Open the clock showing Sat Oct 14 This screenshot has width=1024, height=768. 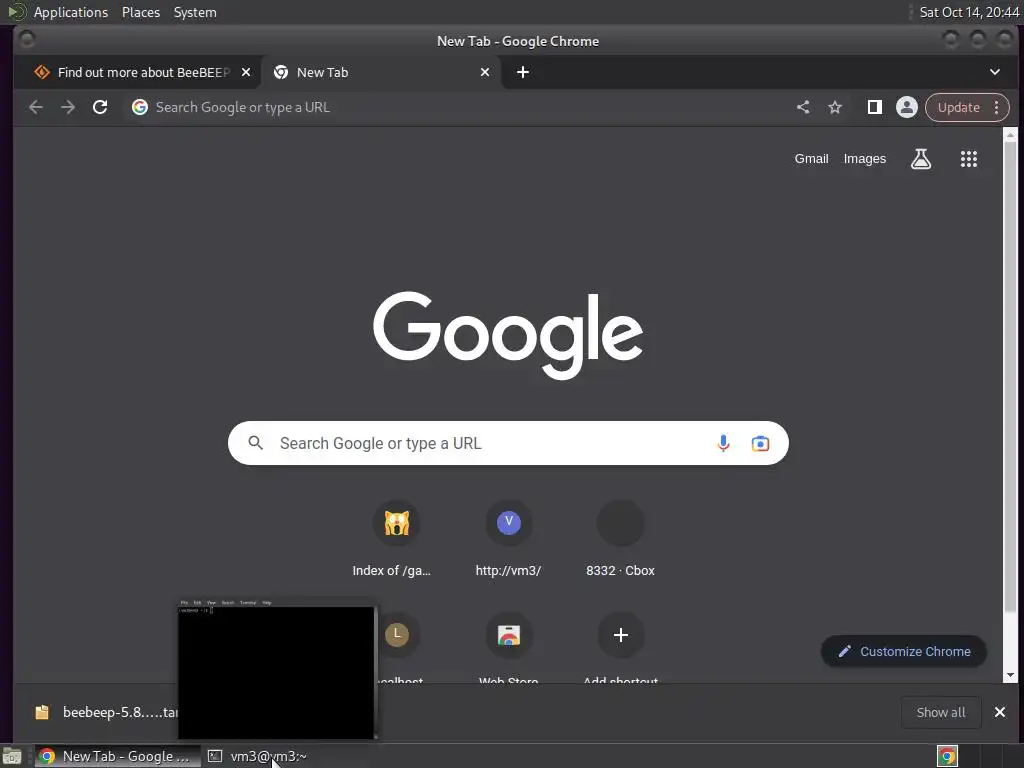point(968,12)
